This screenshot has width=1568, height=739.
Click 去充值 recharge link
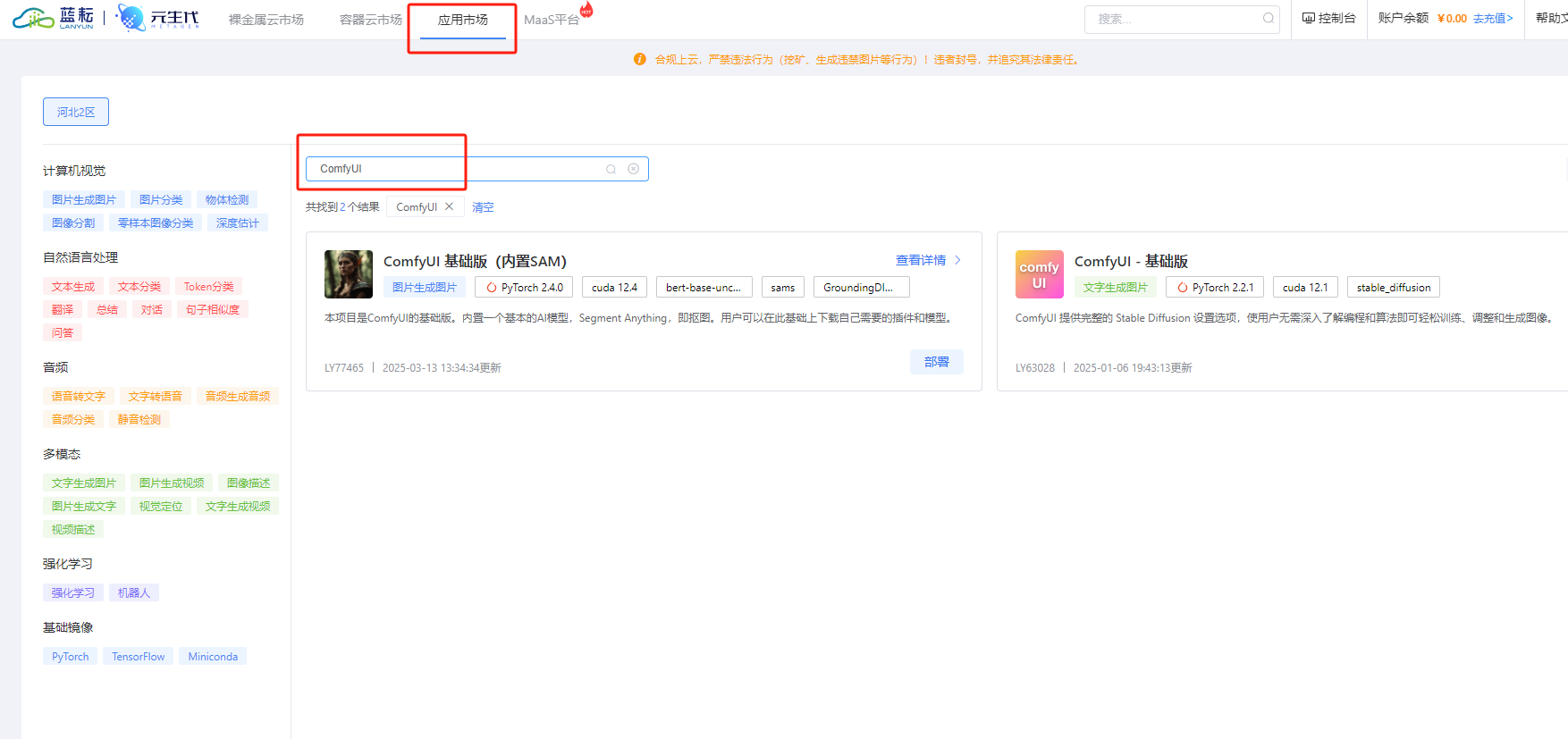1493,18
